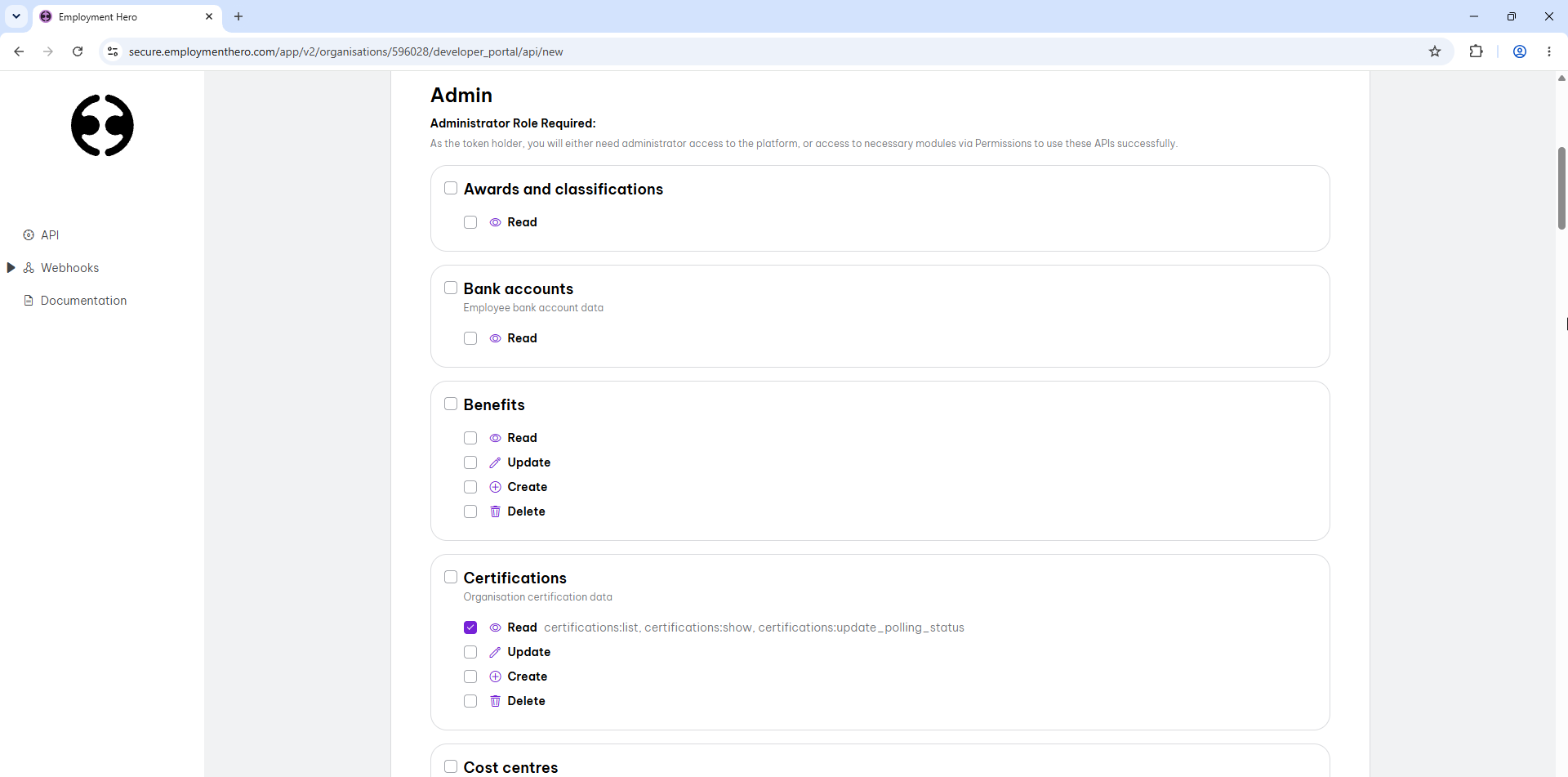Expand the Webhooks sidebar triangle

coord(11,268)
